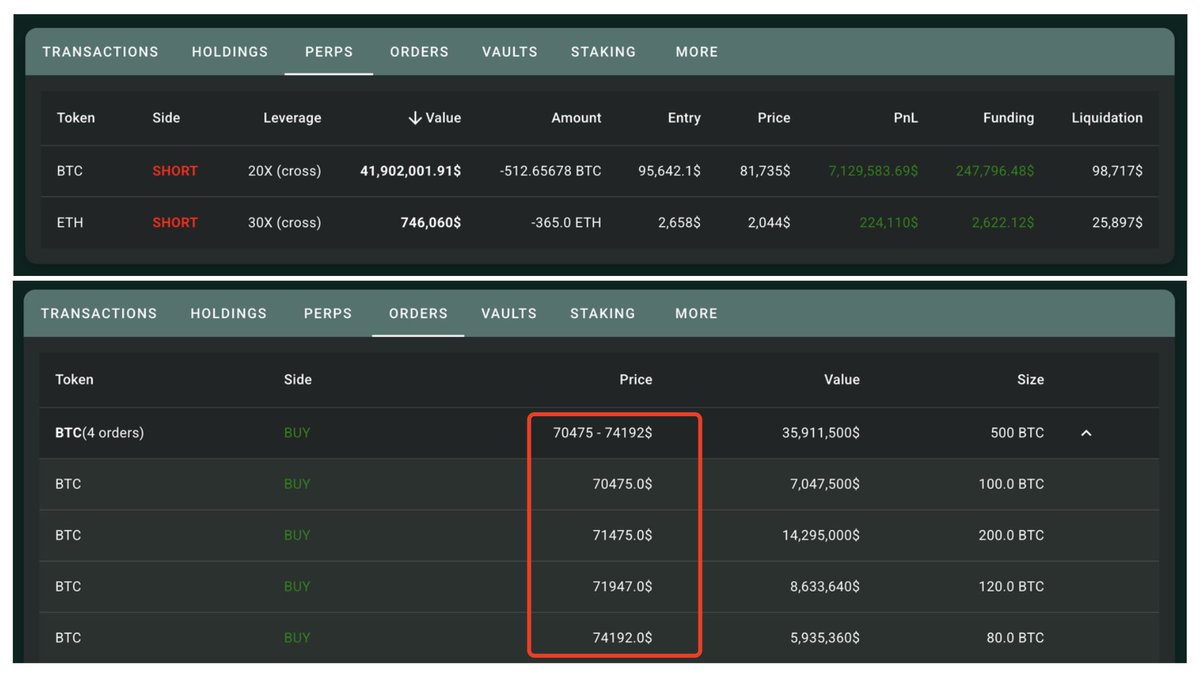Click the Leverage column header
The width and height of the screenshot is (1200, 674).
(x=292, y=118)
